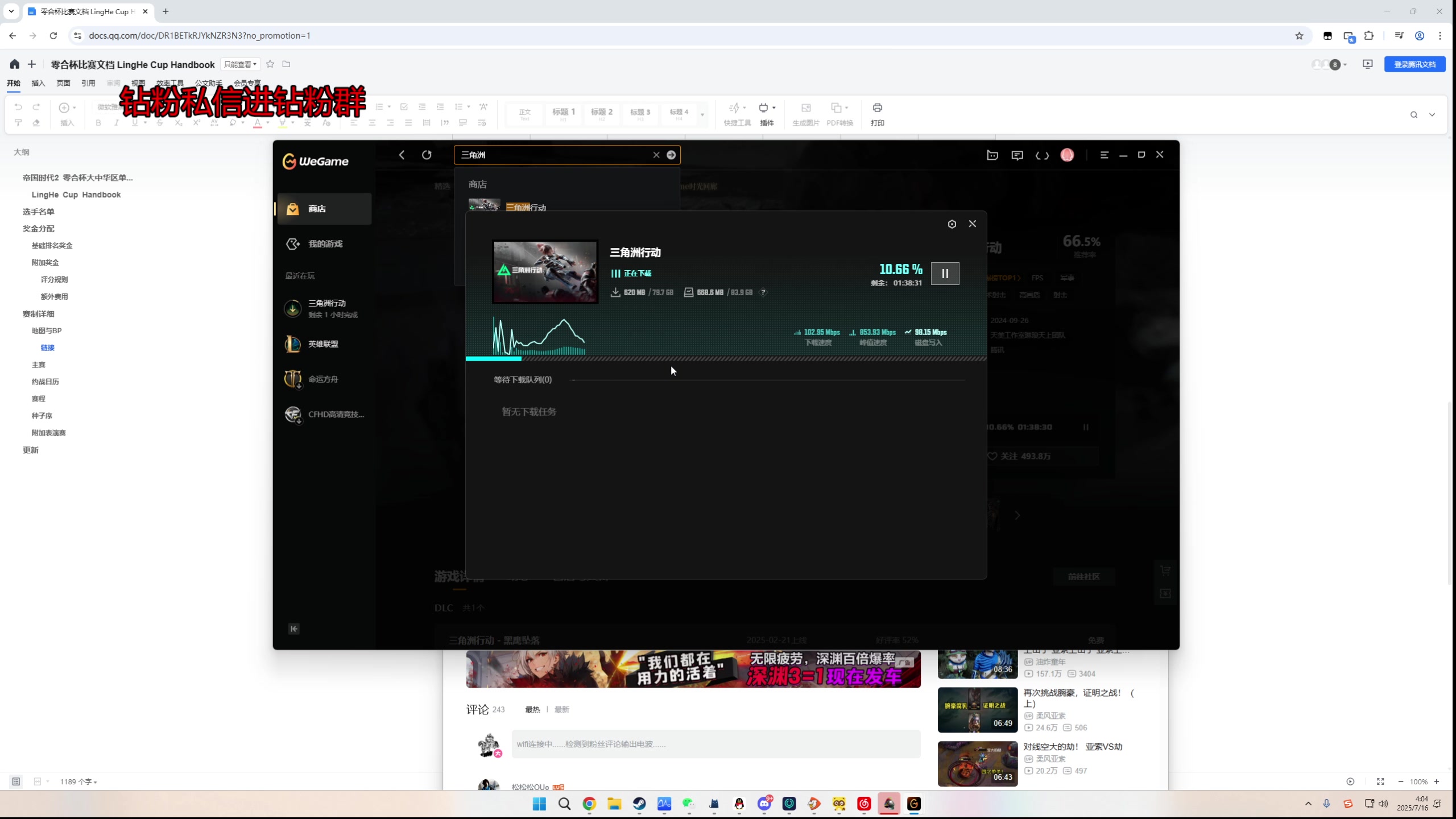Jump to 种子序 in outline
The image size is (1456, 819).
pyautogui.click(x=42, y=416)
